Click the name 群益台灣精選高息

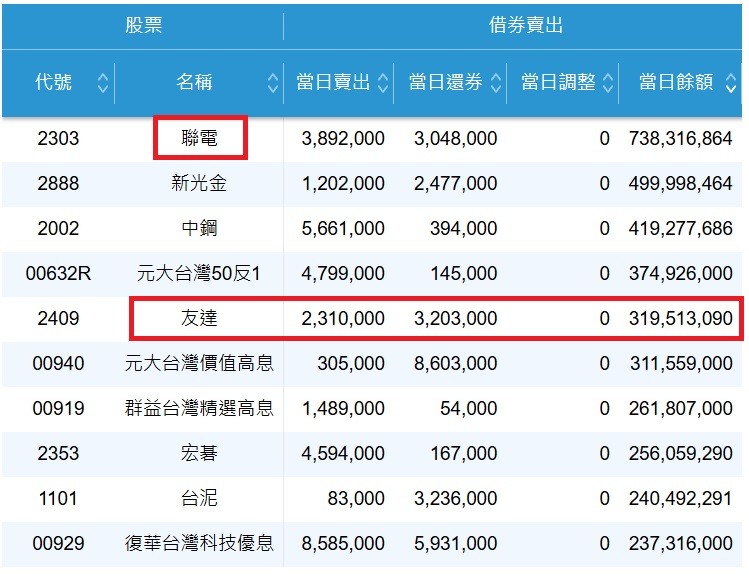click(199, 408)
